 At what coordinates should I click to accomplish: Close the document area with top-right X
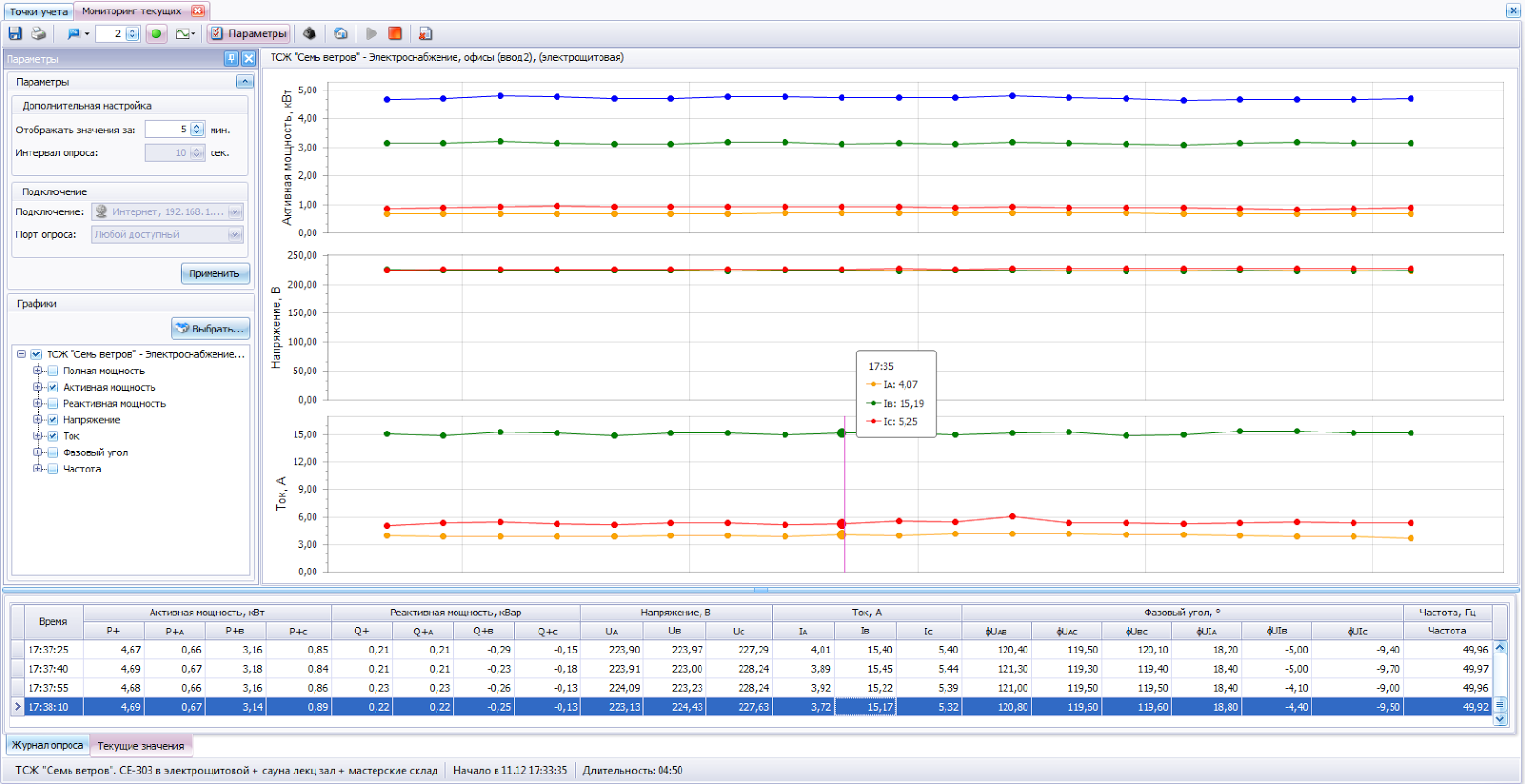point(1513,10)
